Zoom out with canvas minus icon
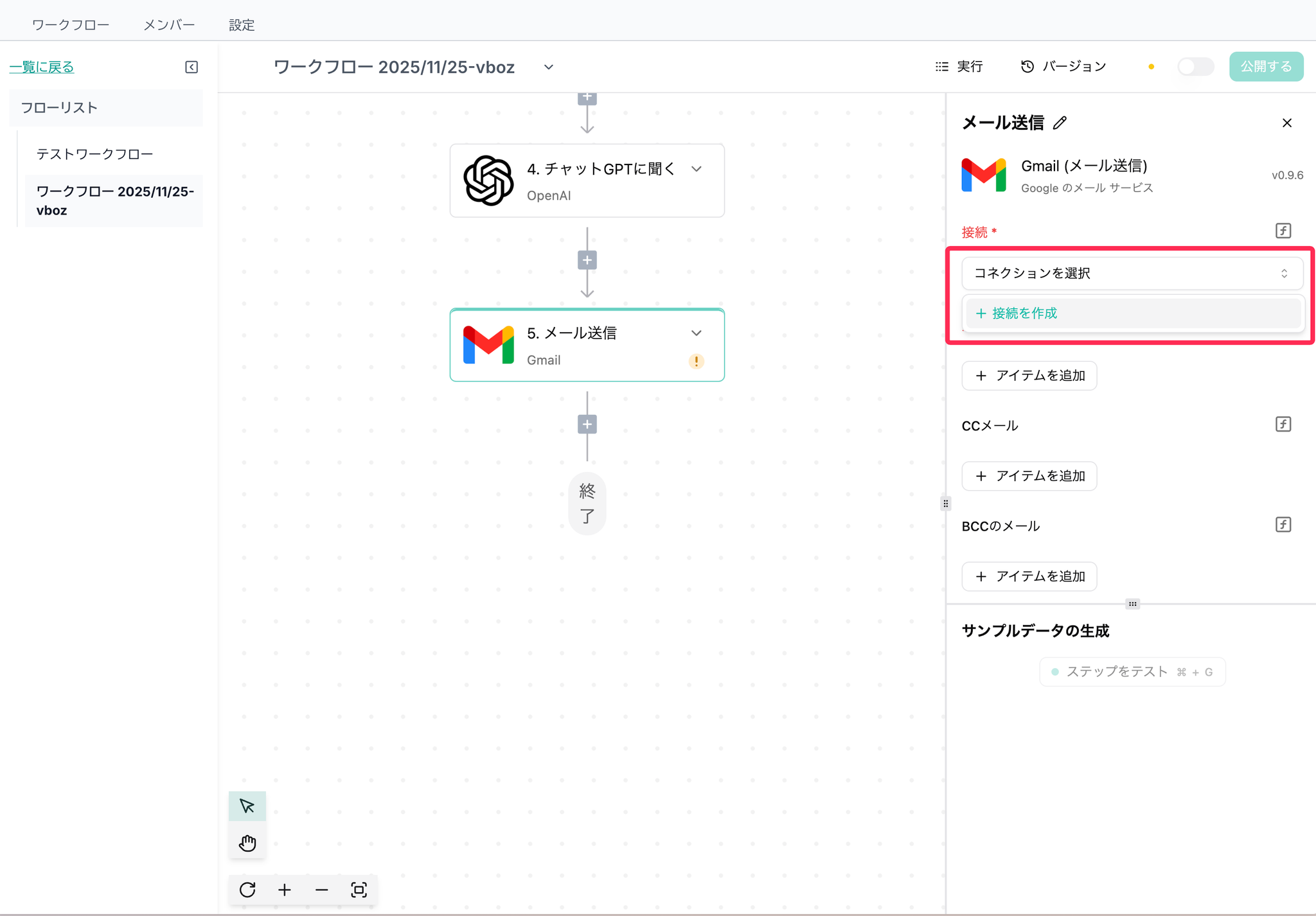 (322, 890)
